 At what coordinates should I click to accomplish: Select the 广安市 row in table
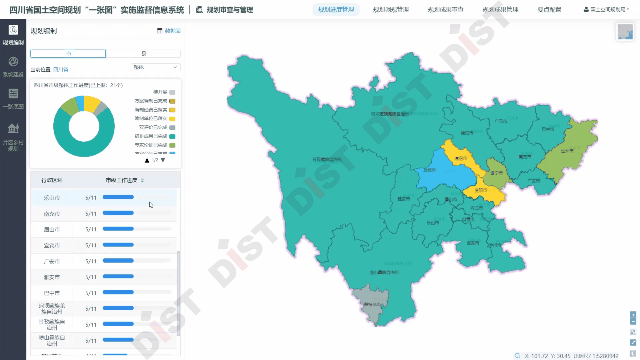coord(104,261)
